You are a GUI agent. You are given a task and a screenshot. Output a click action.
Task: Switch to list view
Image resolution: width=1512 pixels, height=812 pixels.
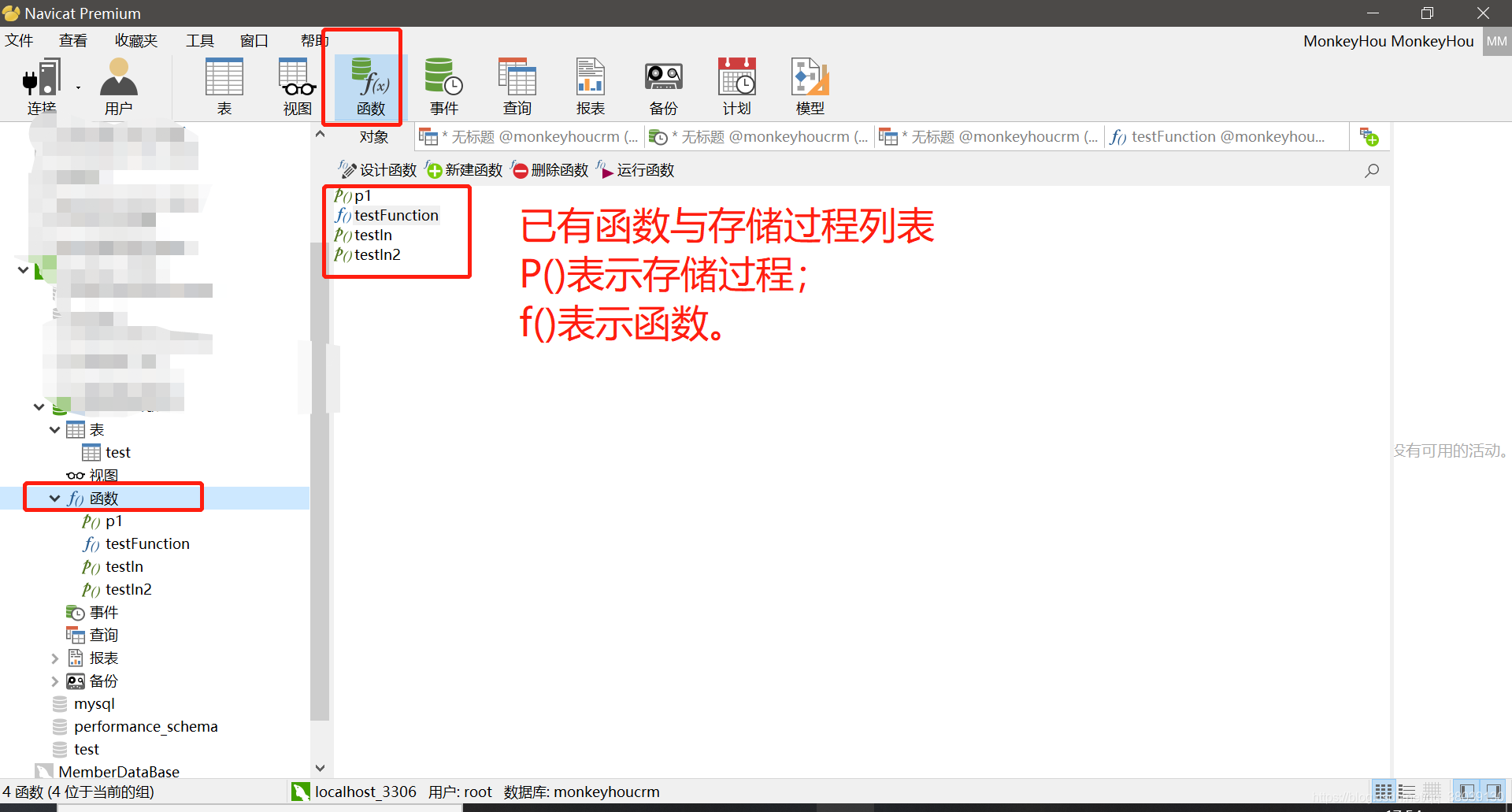(1407, 791)
